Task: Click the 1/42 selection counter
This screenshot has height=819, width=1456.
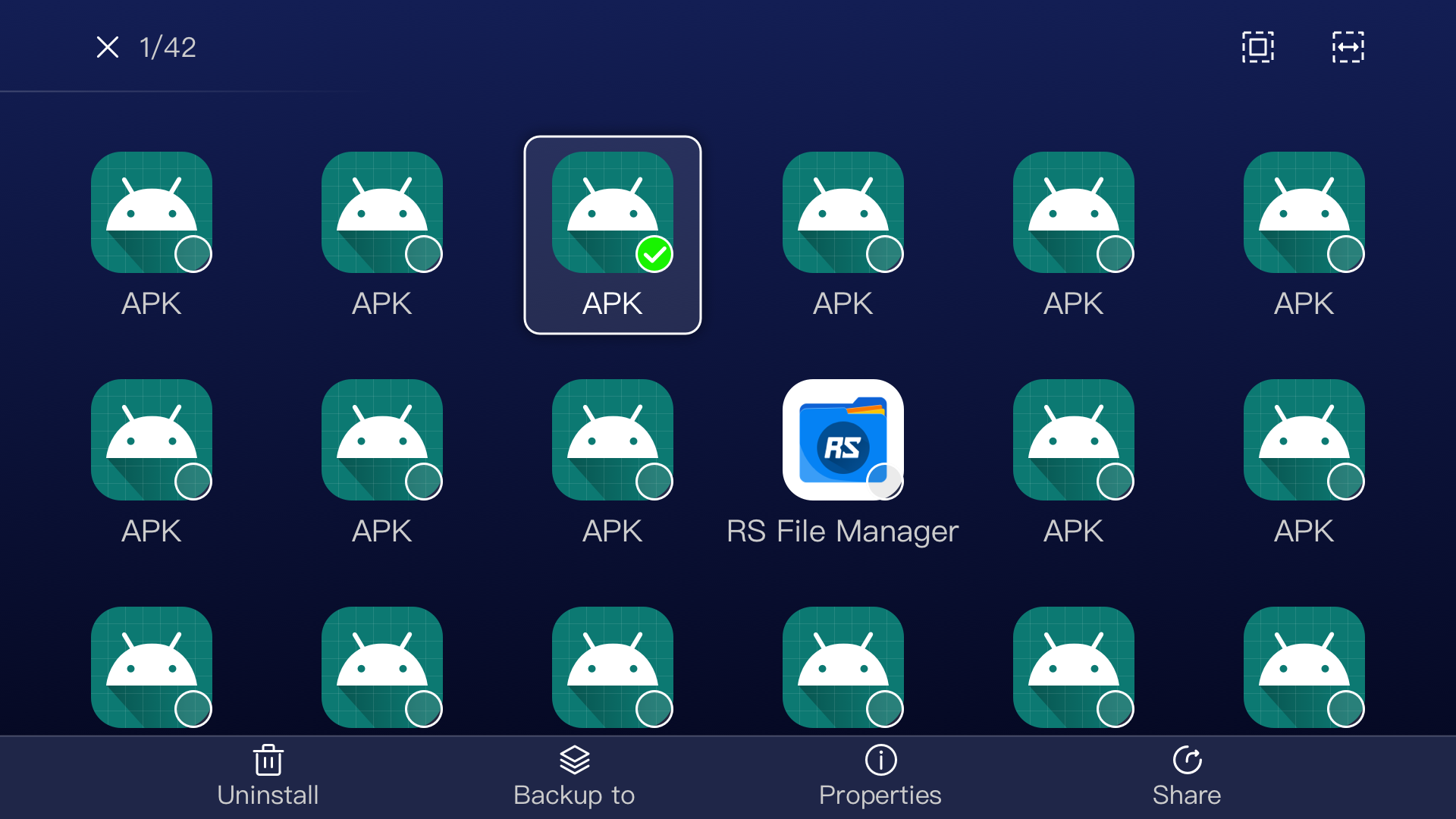Action: [167, 48]
